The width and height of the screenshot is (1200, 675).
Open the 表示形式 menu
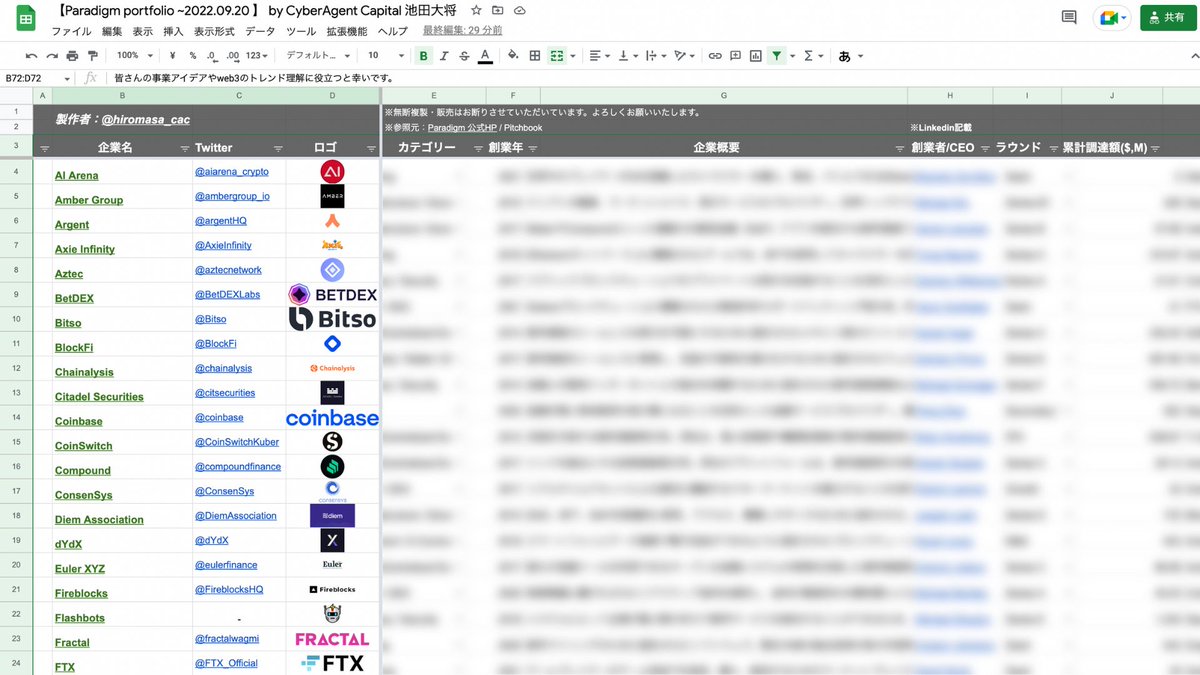click(214, 32)
